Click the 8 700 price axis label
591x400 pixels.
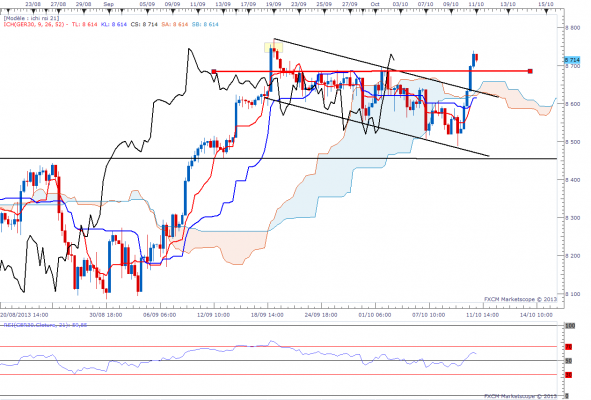click(x=573, y=66)
